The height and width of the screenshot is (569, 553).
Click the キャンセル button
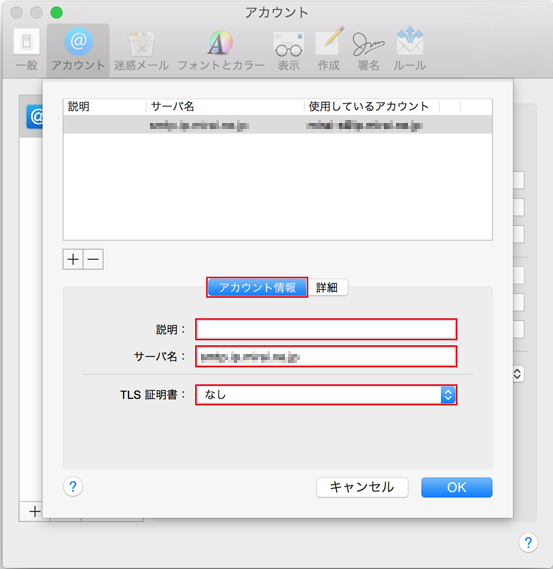coord(362,487)
